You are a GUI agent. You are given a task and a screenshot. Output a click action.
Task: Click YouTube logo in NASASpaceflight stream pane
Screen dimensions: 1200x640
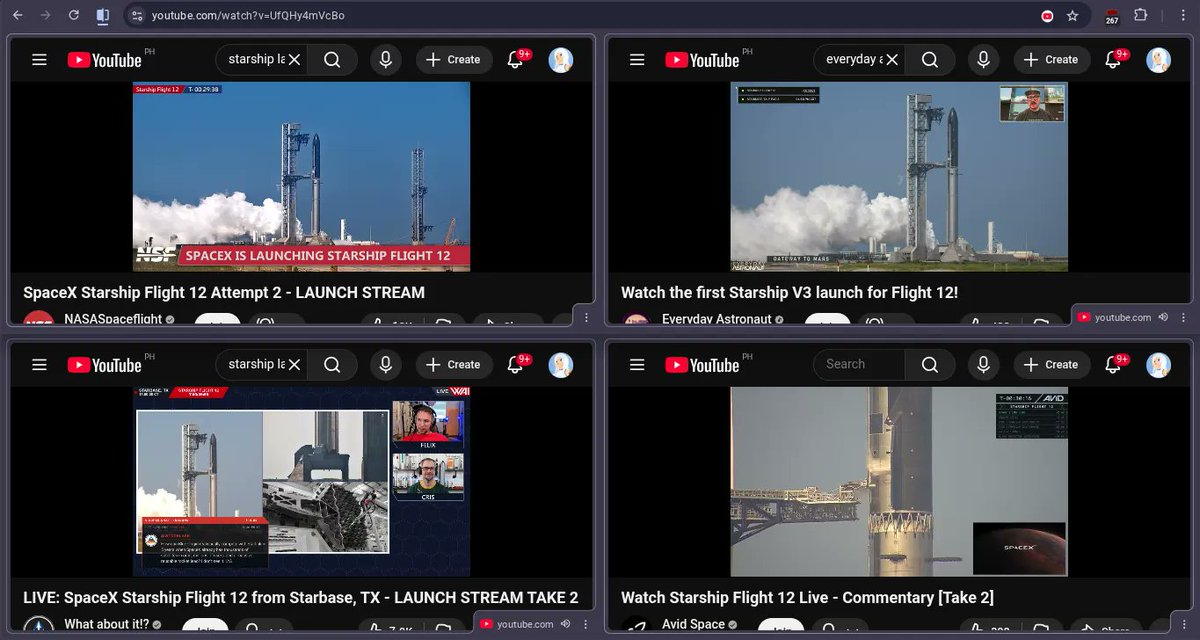point(105,60)
